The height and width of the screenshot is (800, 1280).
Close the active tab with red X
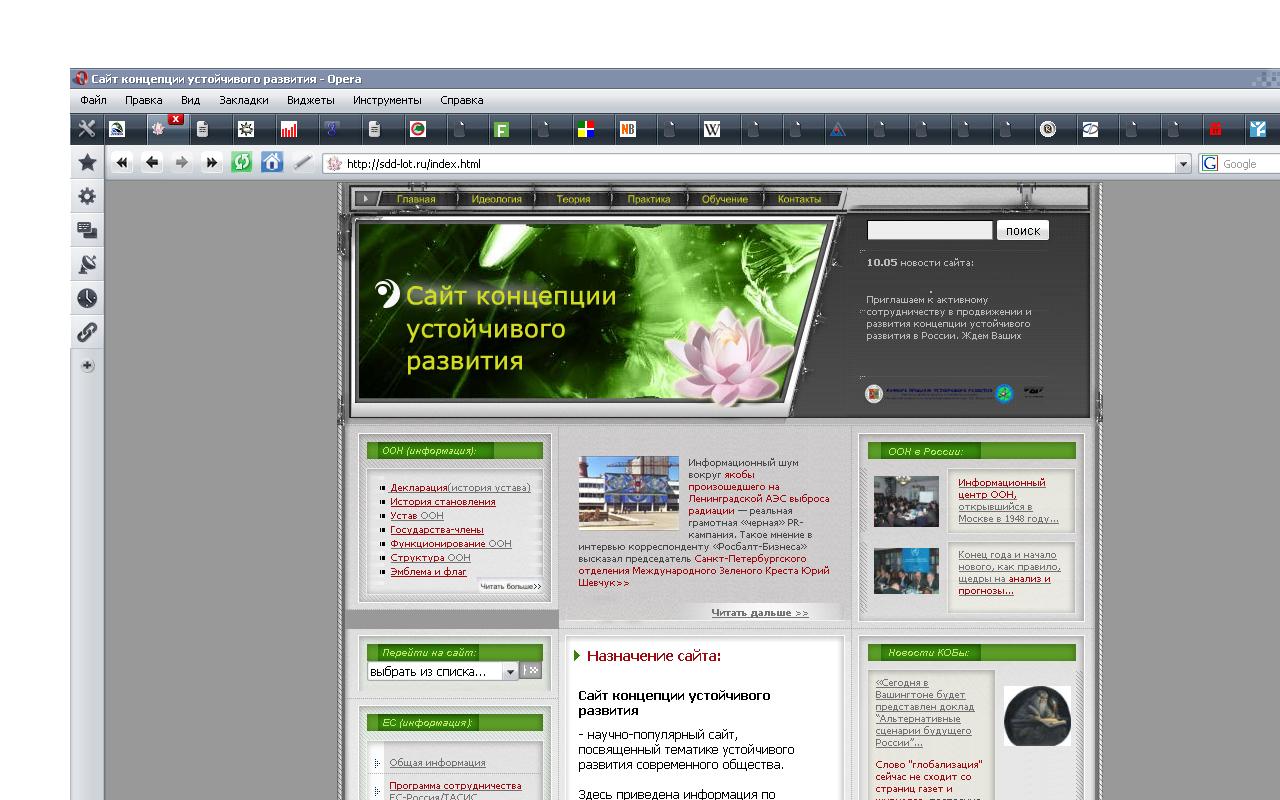pos(176,119)
